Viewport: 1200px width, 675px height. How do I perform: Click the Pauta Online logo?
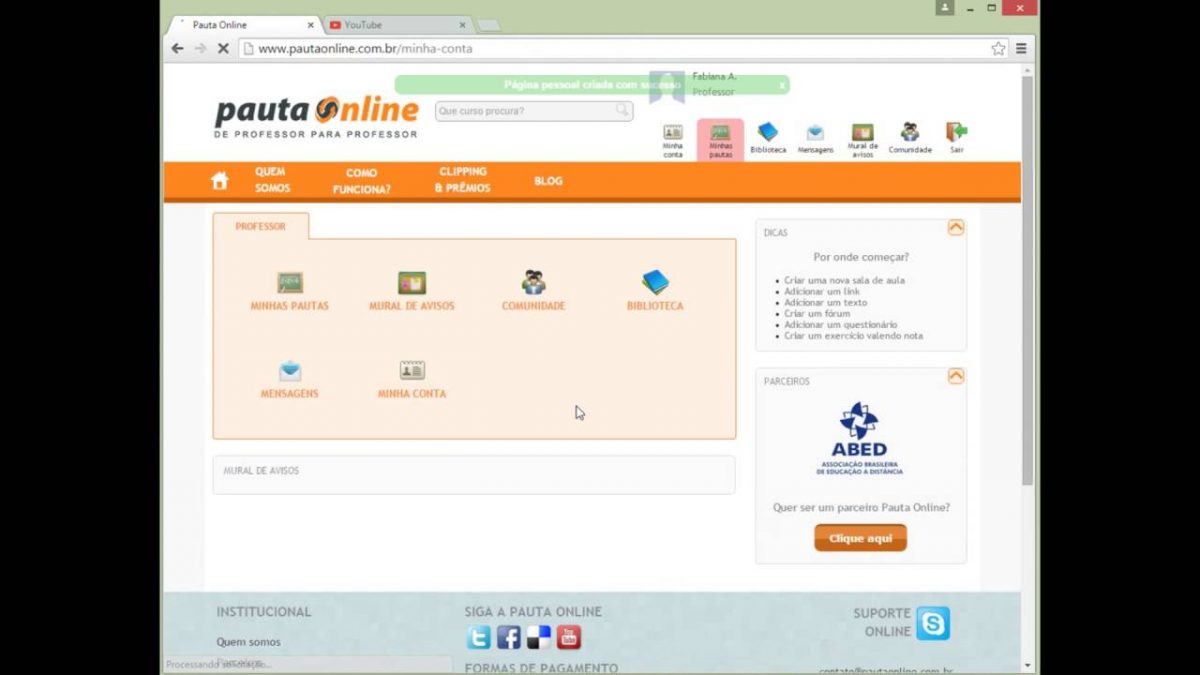coord(315,116)
